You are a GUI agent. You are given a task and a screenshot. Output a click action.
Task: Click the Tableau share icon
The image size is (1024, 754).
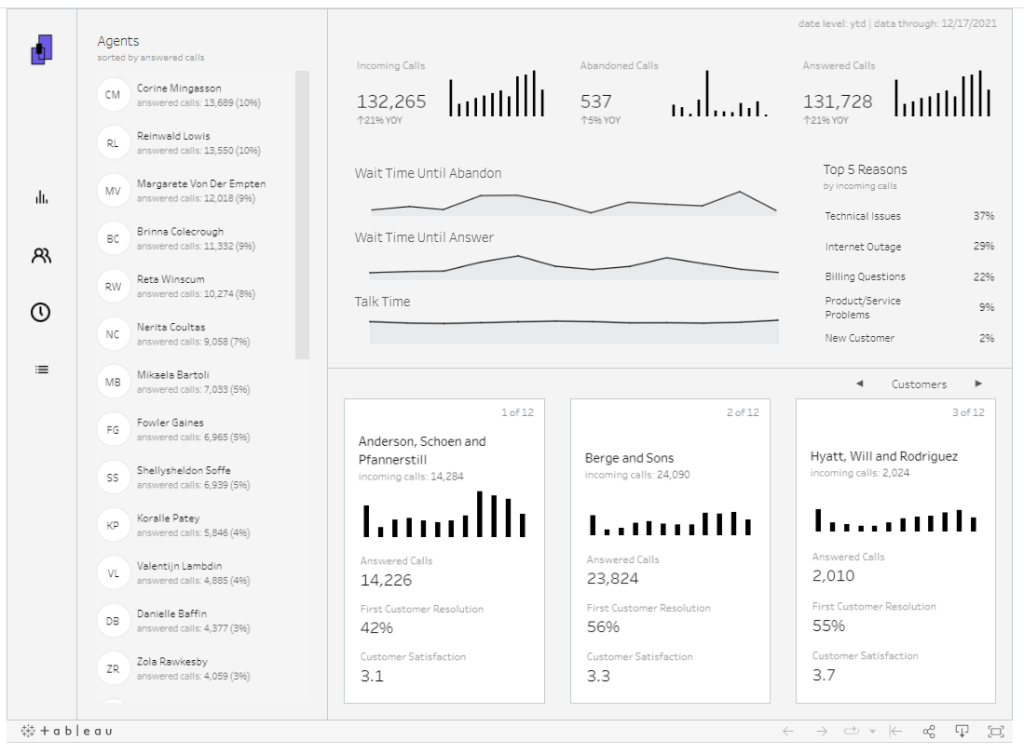929,731
